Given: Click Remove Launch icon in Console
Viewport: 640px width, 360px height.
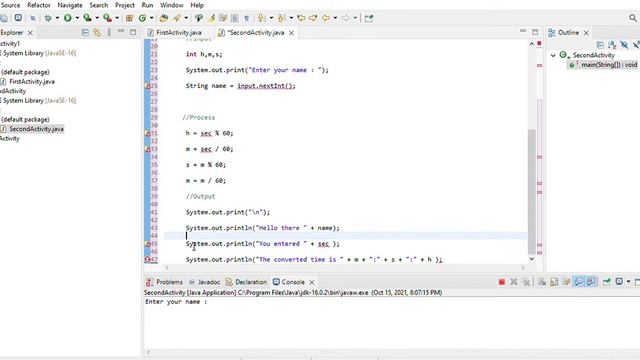Looking at the screenshot, I should coord(514,282).
